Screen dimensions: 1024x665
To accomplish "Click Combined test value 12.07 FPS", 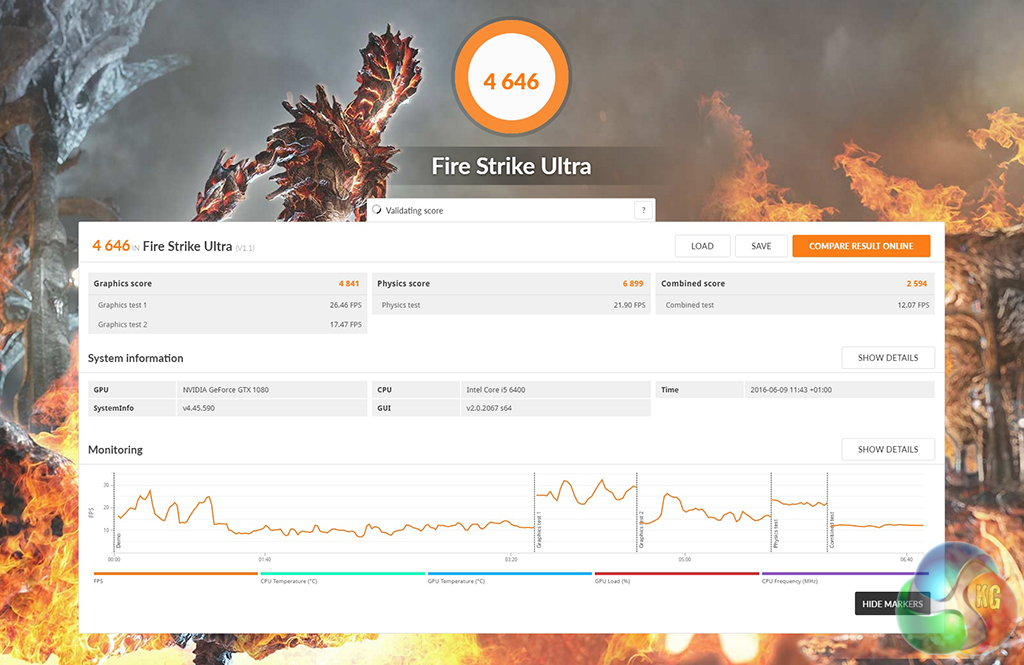I will [913, 305].
